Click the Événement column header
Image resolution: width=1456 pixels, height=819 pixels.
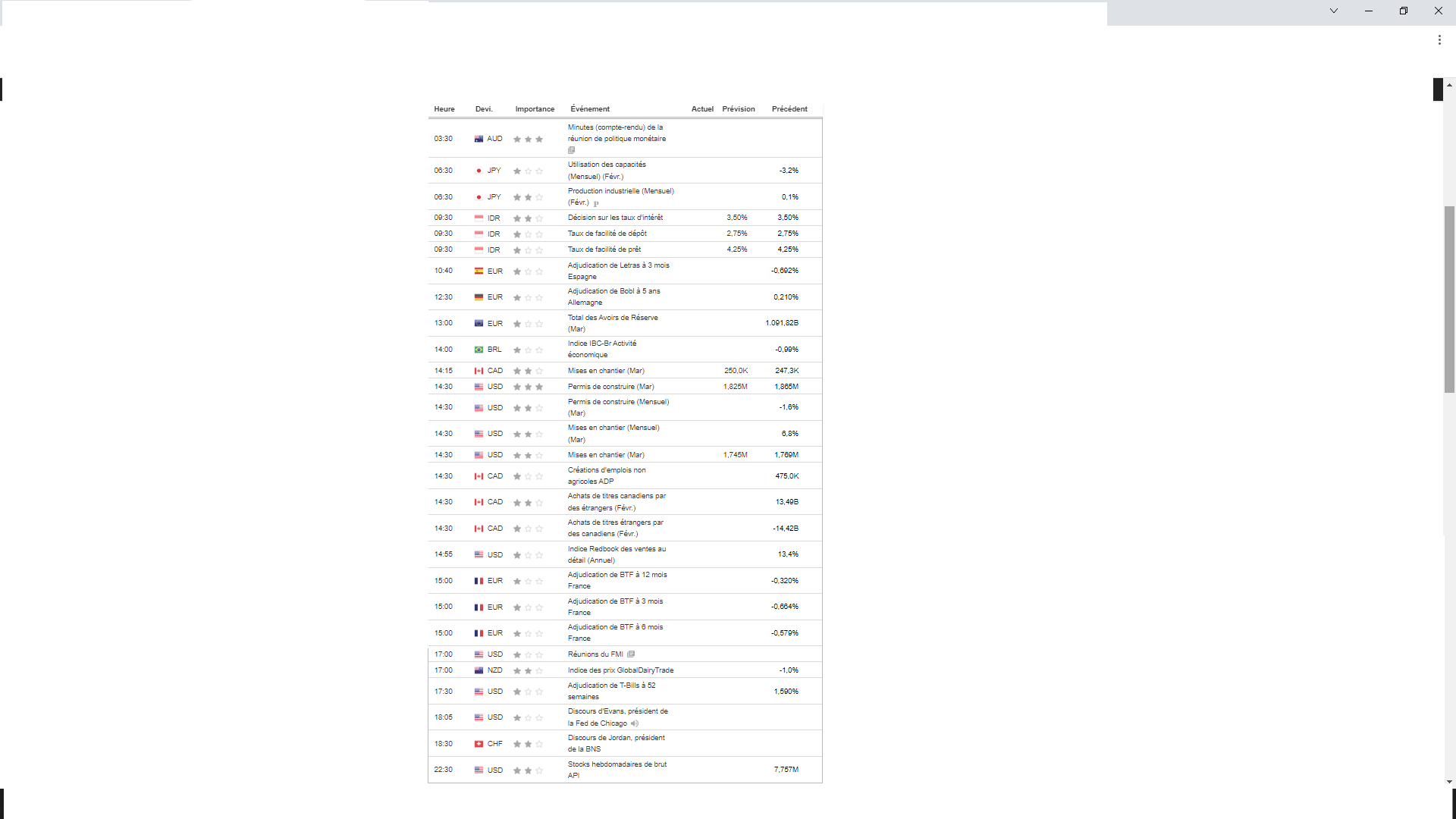click(590, 109)
